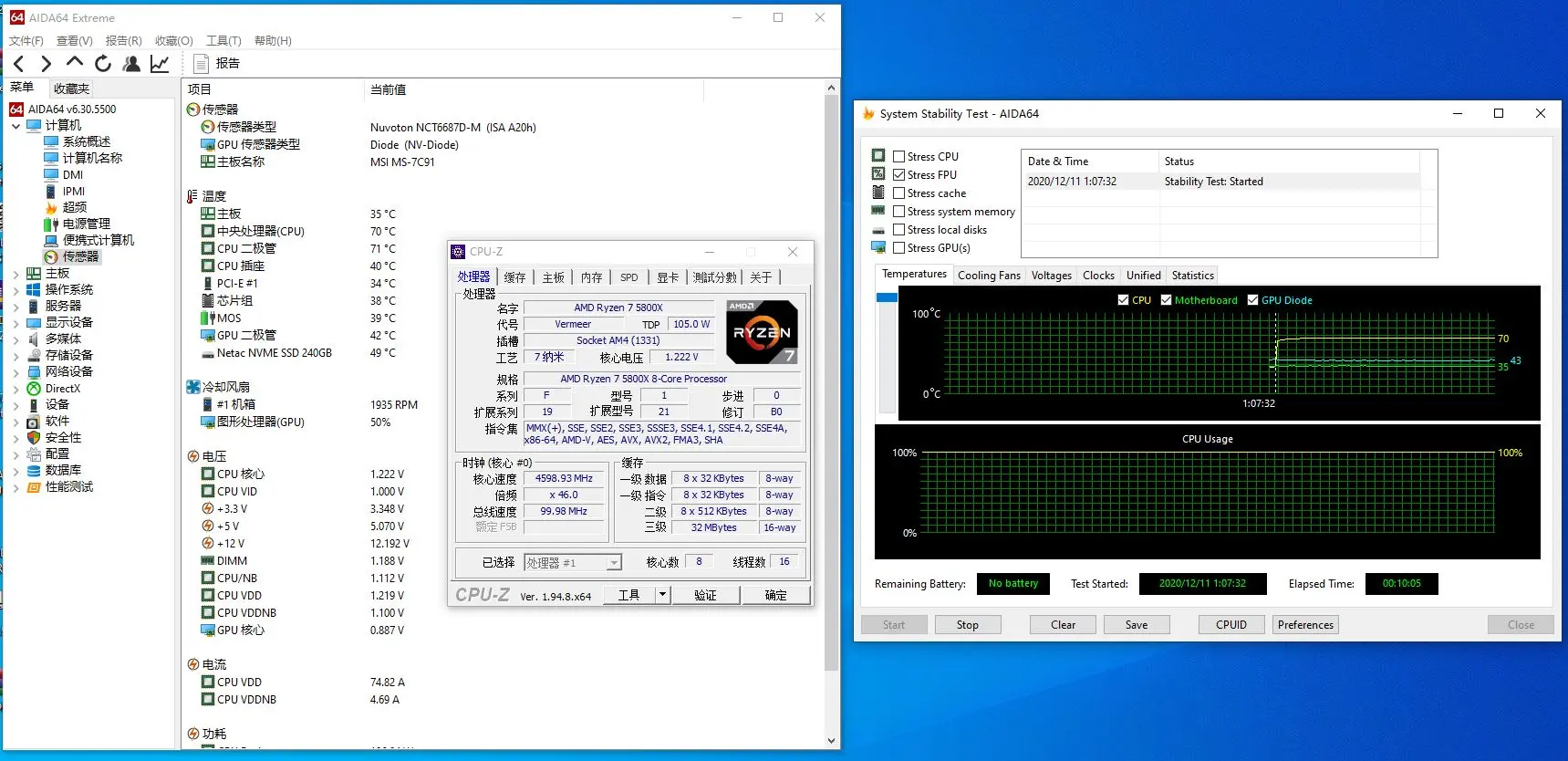Expand the 存储设备 tree node

tap(16, 356)
